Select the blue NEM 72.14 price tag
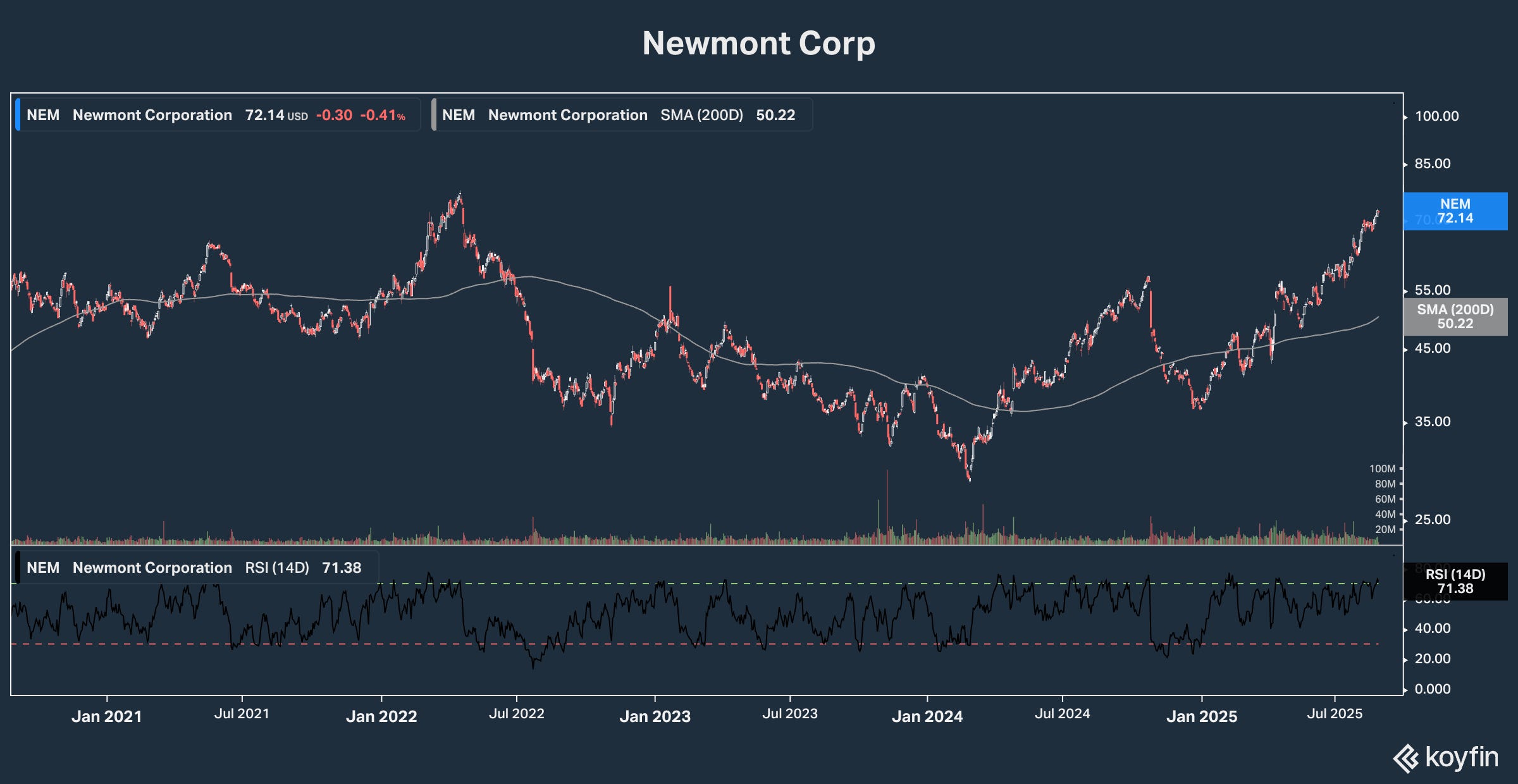Viewport: 1518px width, 784px height. (x=1455, y=211)
